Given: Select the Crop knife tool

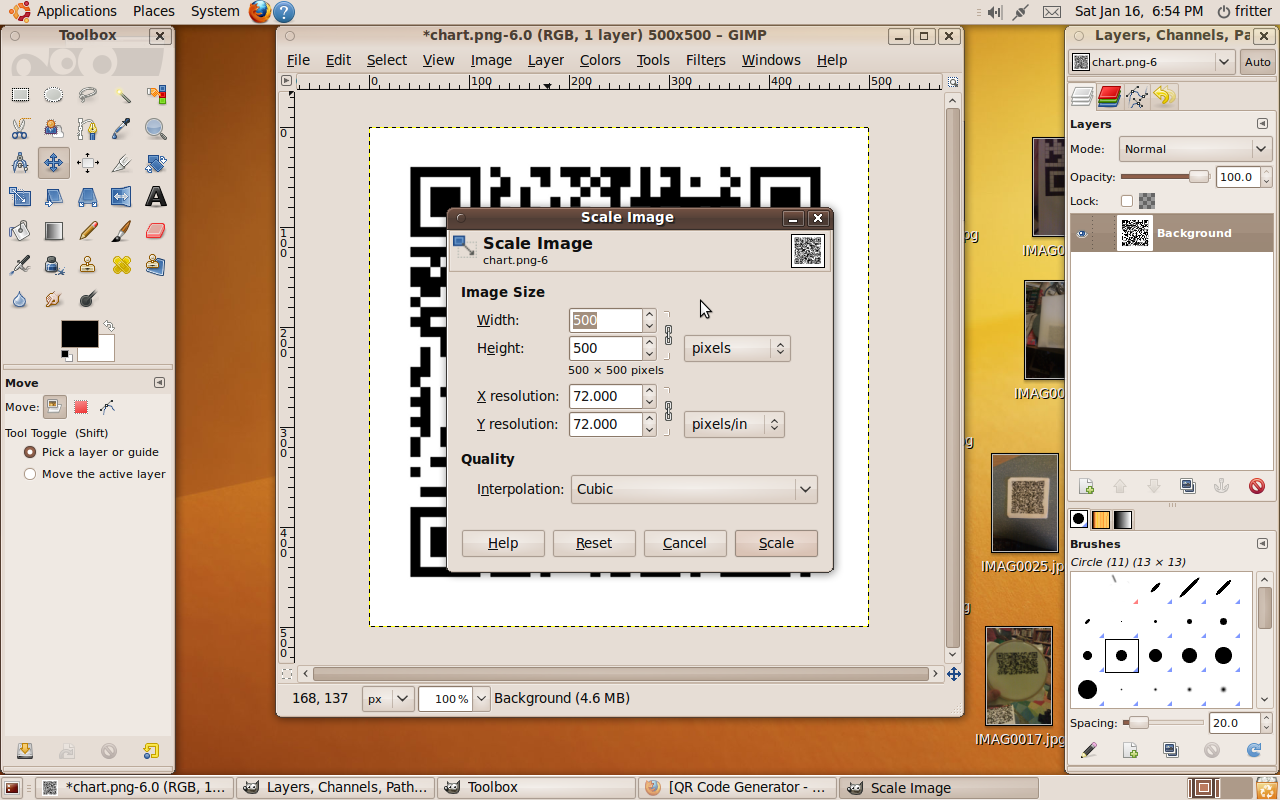Looking at the screenshot, I should pos(122,163).
